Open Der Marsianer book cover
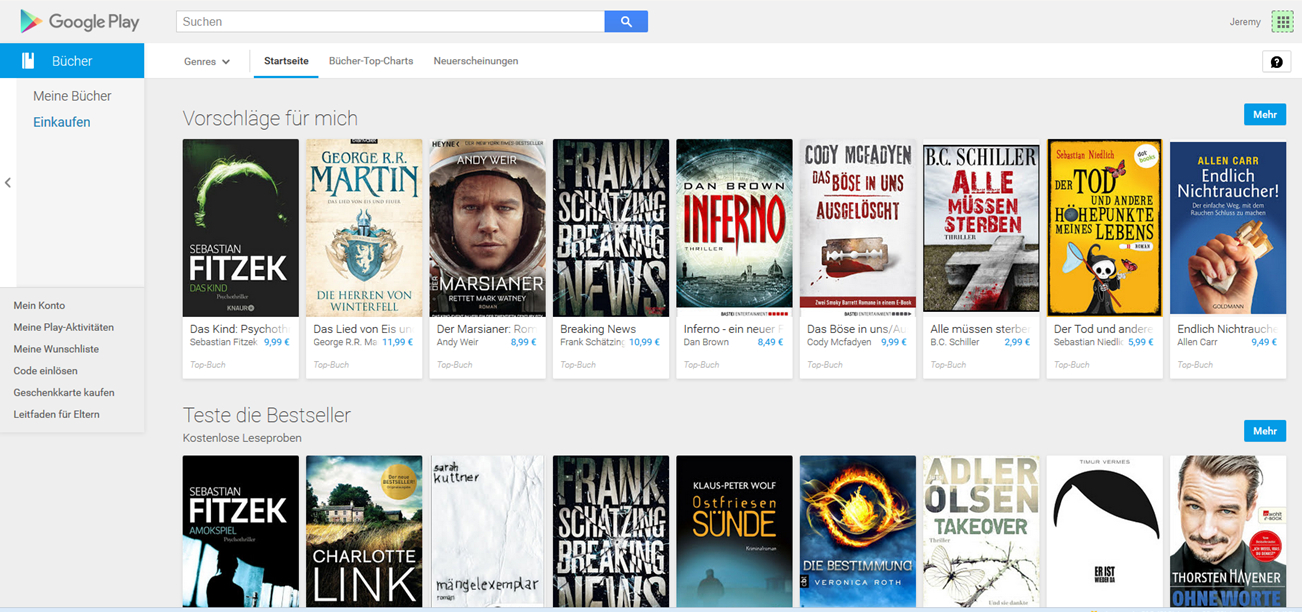The height and width of the screenshot is (612, 1302). [488, 228]
